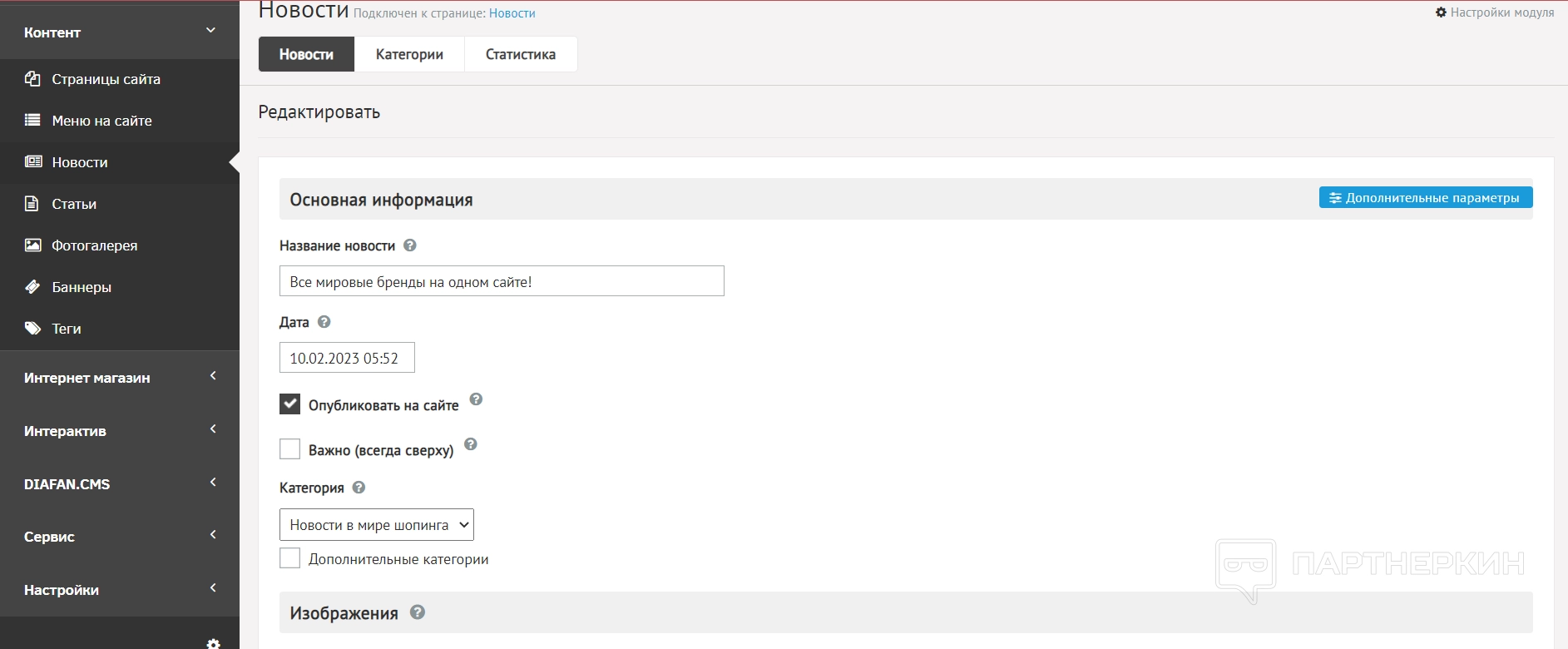
Task: Click the Дополнительные параметры button
Action: [x=1425, y=198]
